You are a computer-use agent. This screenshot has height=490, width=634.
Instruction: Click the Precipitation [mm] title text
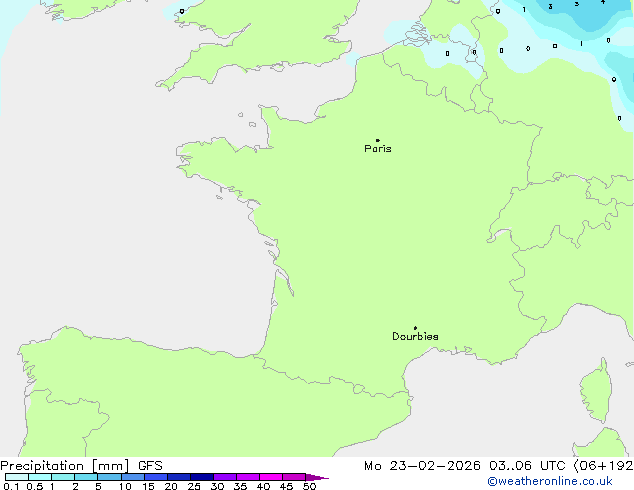[x=64, y=466]
